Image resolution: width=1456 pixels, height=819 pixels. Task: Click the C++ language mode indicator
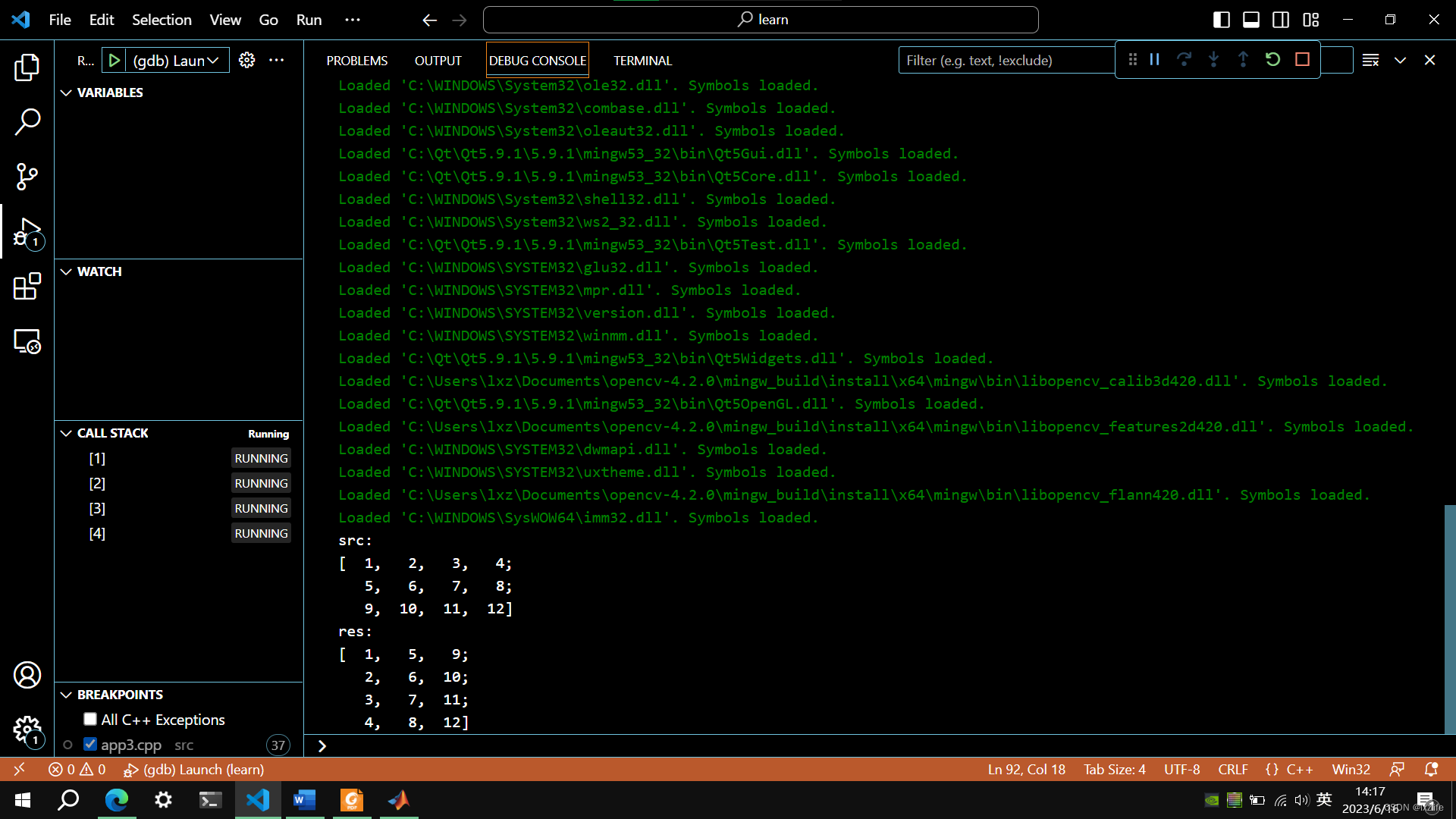point(1298,769)
